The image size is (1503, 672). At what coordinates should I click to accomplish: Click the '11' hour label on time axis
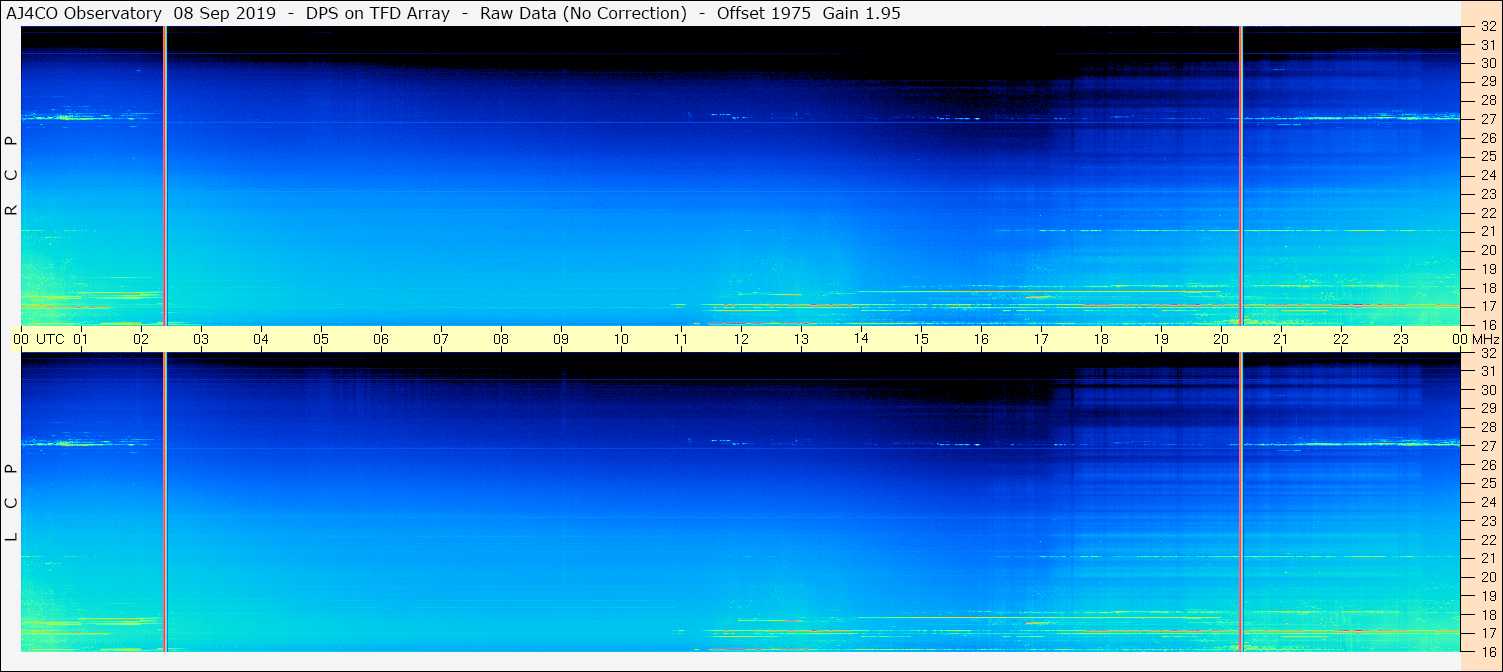pyautogui.click(x=681, y=339)
